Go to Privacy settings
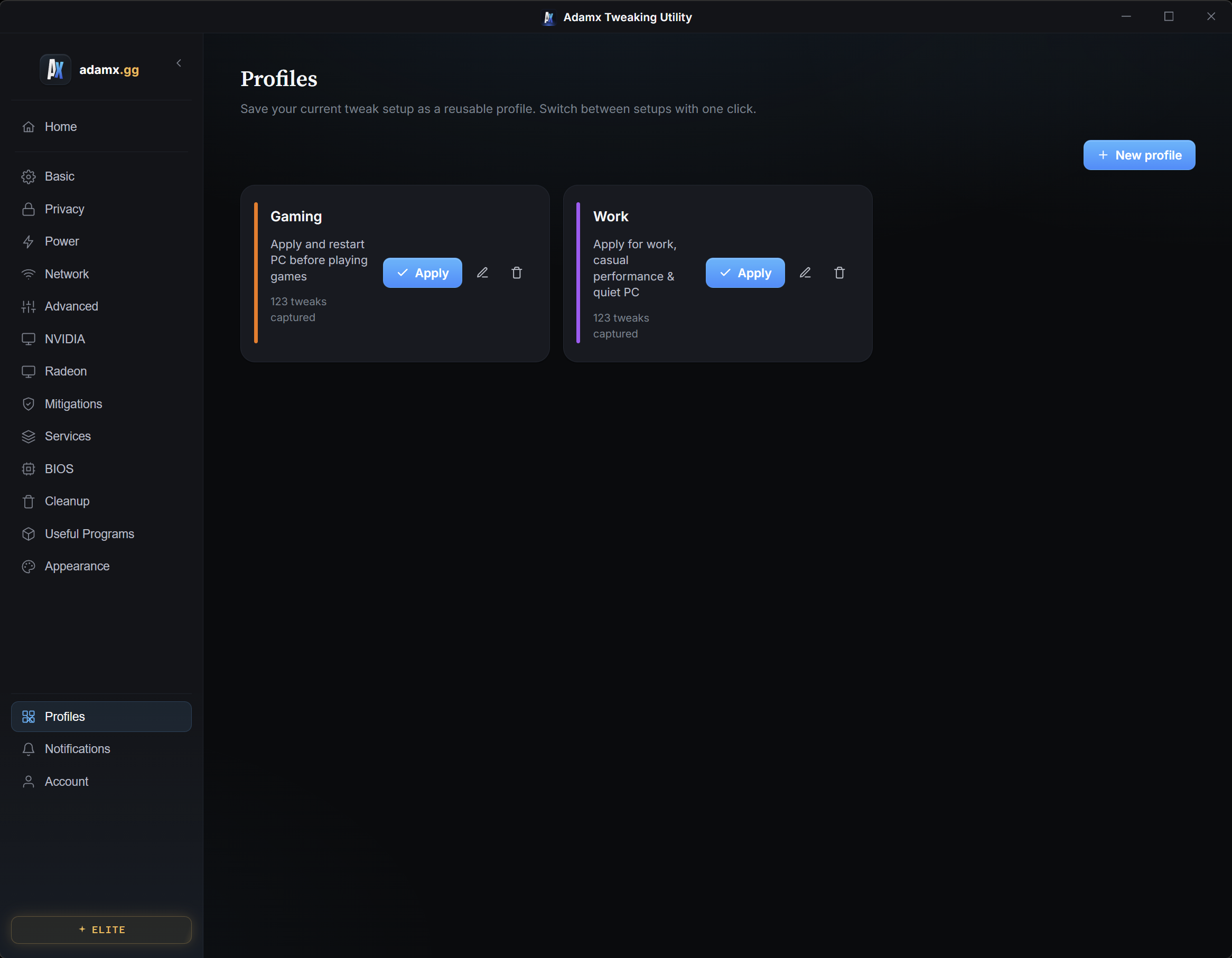The height and width of the screenshot is (958, 1232). [x=101, y=209]
